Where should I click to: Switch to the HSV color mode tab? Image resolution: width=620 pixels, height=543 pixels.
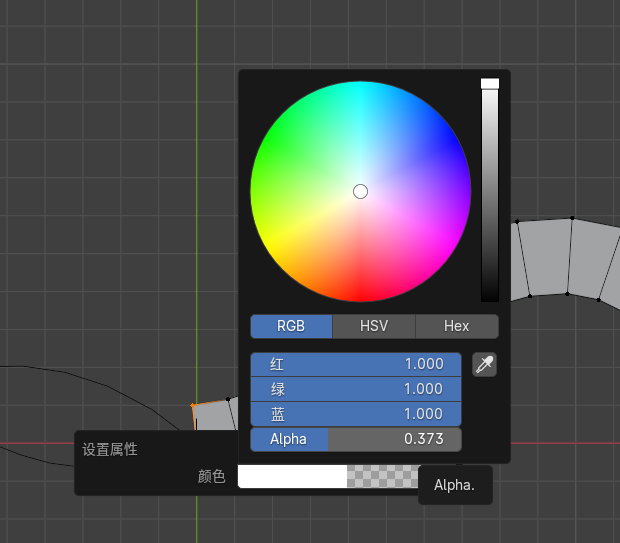point(374,326)
